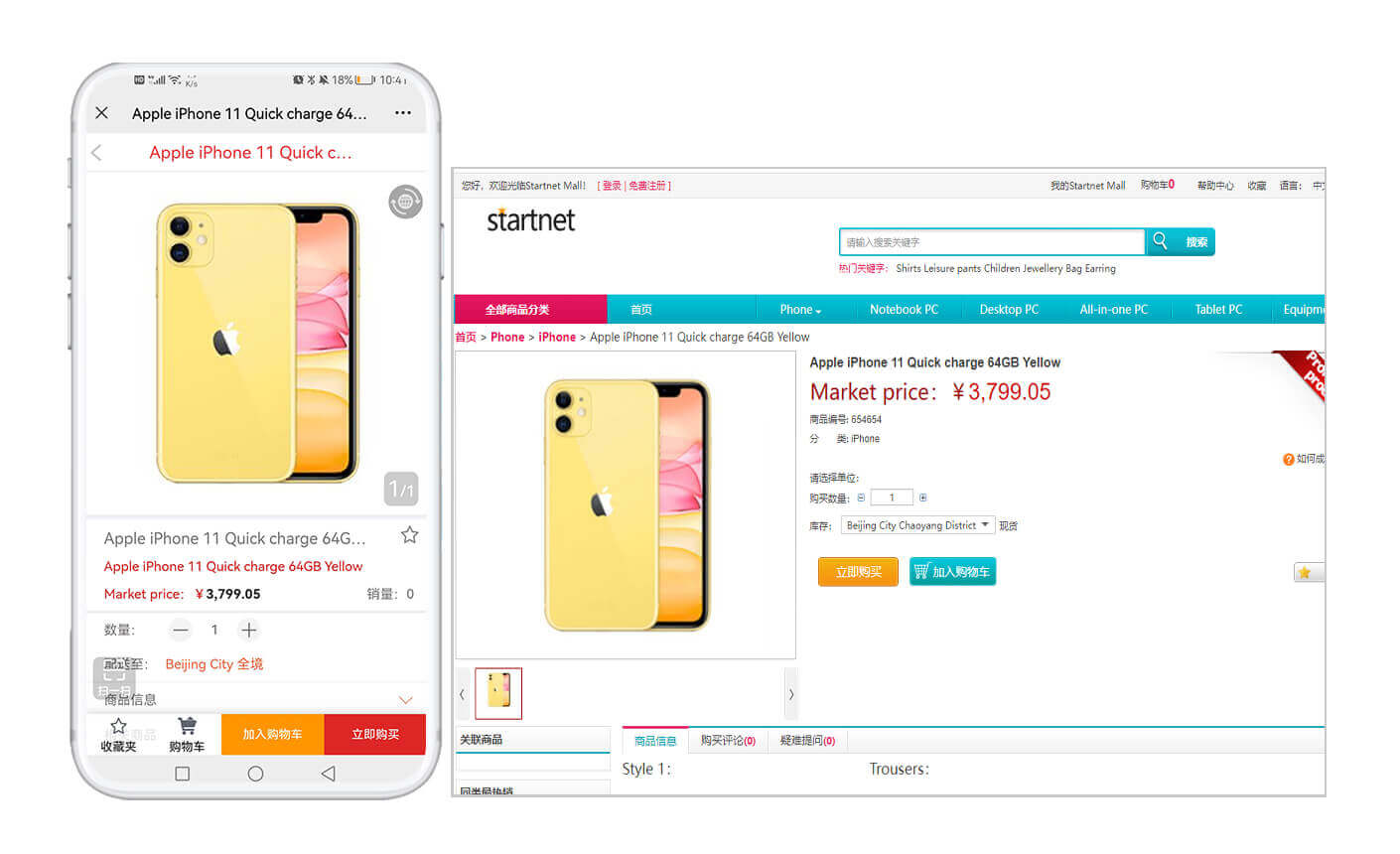Tap the orange 加入购物车 button on phone
This screenshot has width=1400, height=854.
[x=272, y=735]
